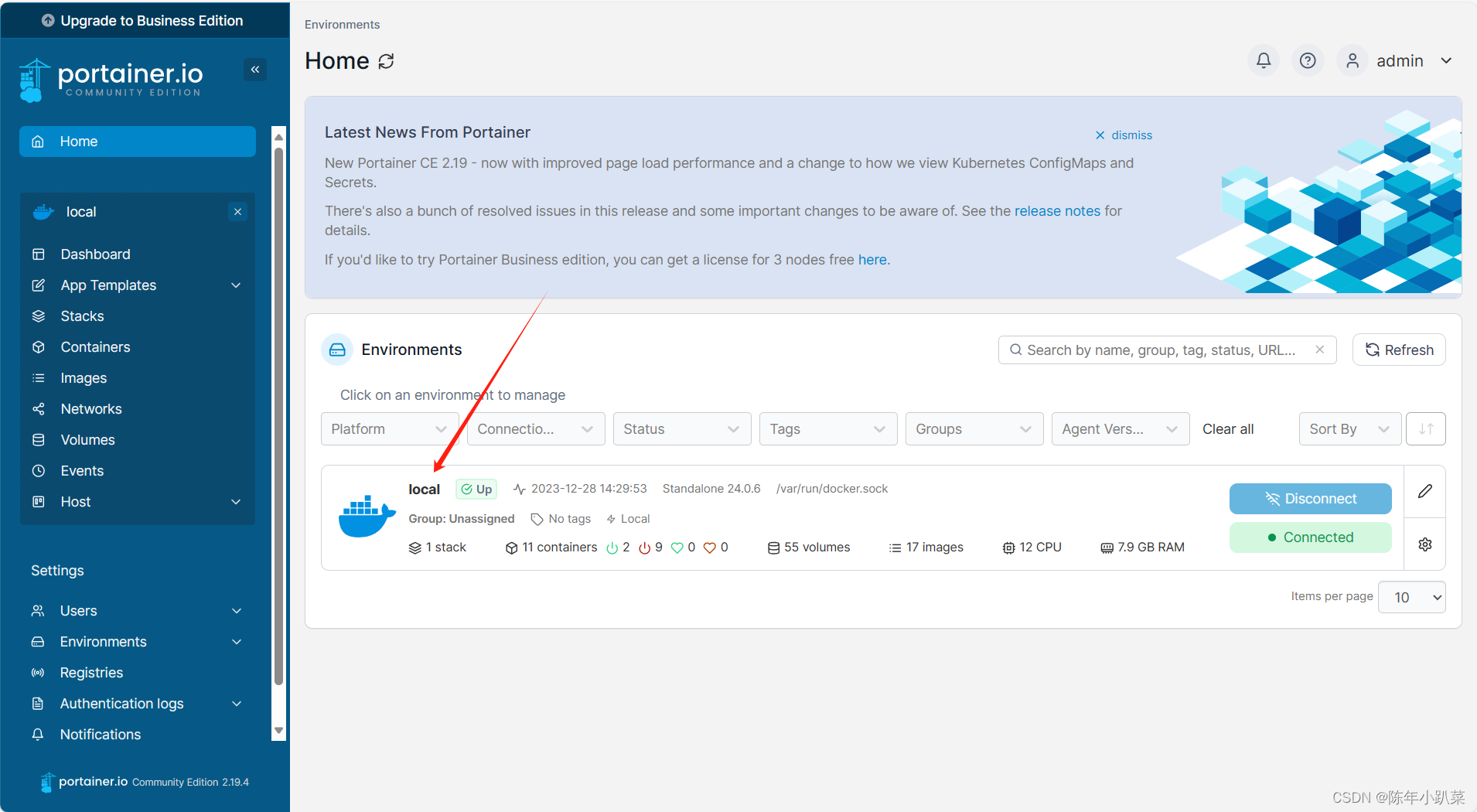The height and width of the screenshot is (812, 1477).
Task: Open the help question mark icon
Action: (x=1308, y=60)
